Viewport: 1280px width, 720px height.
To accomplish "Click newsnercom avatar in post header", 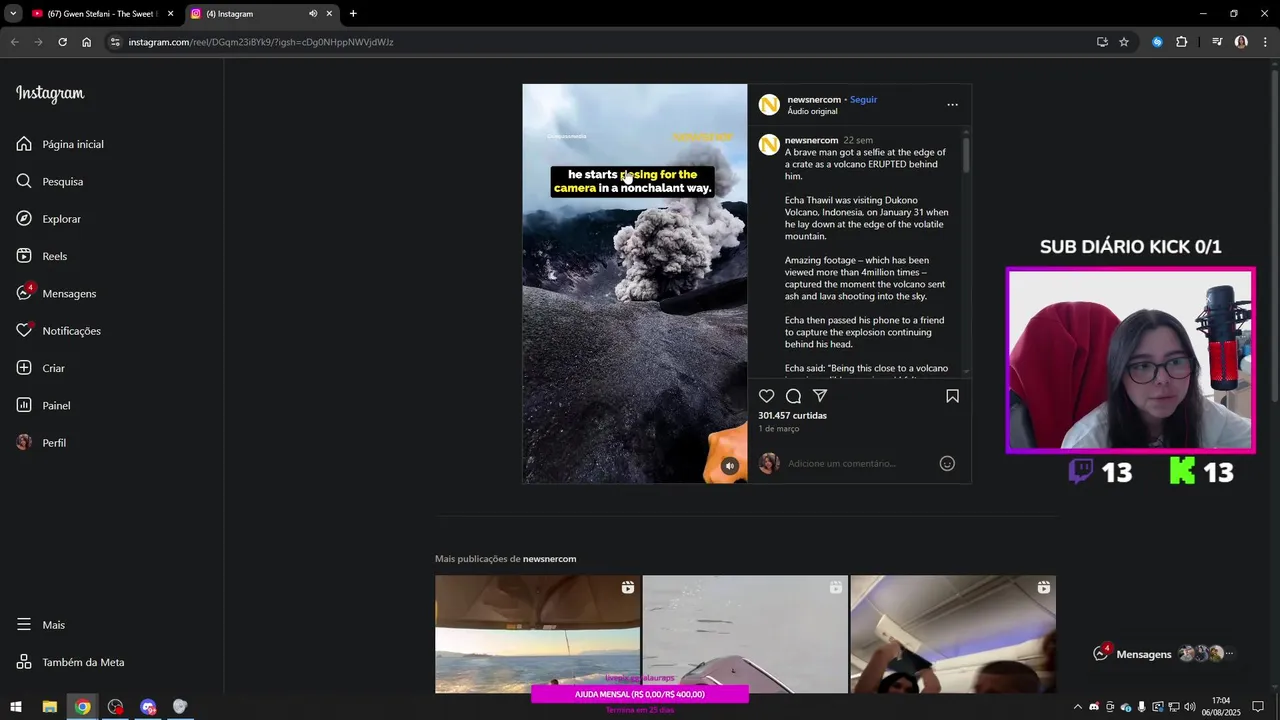I will coord(769,105).
